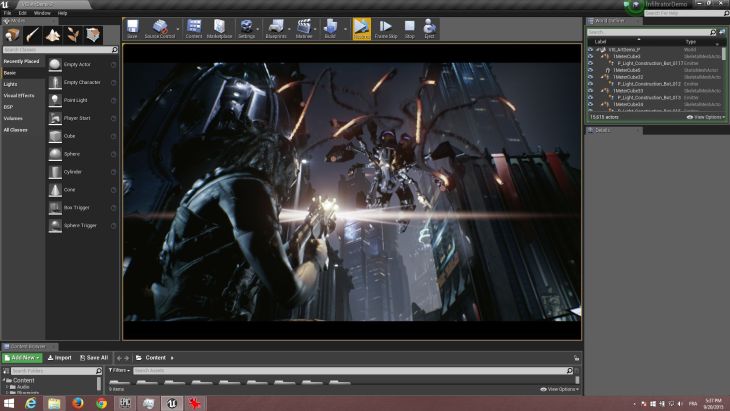The height and width of the screenshot is (411, 730).
Task: Open Source Control from toolbar
Action: pos(160,27)
